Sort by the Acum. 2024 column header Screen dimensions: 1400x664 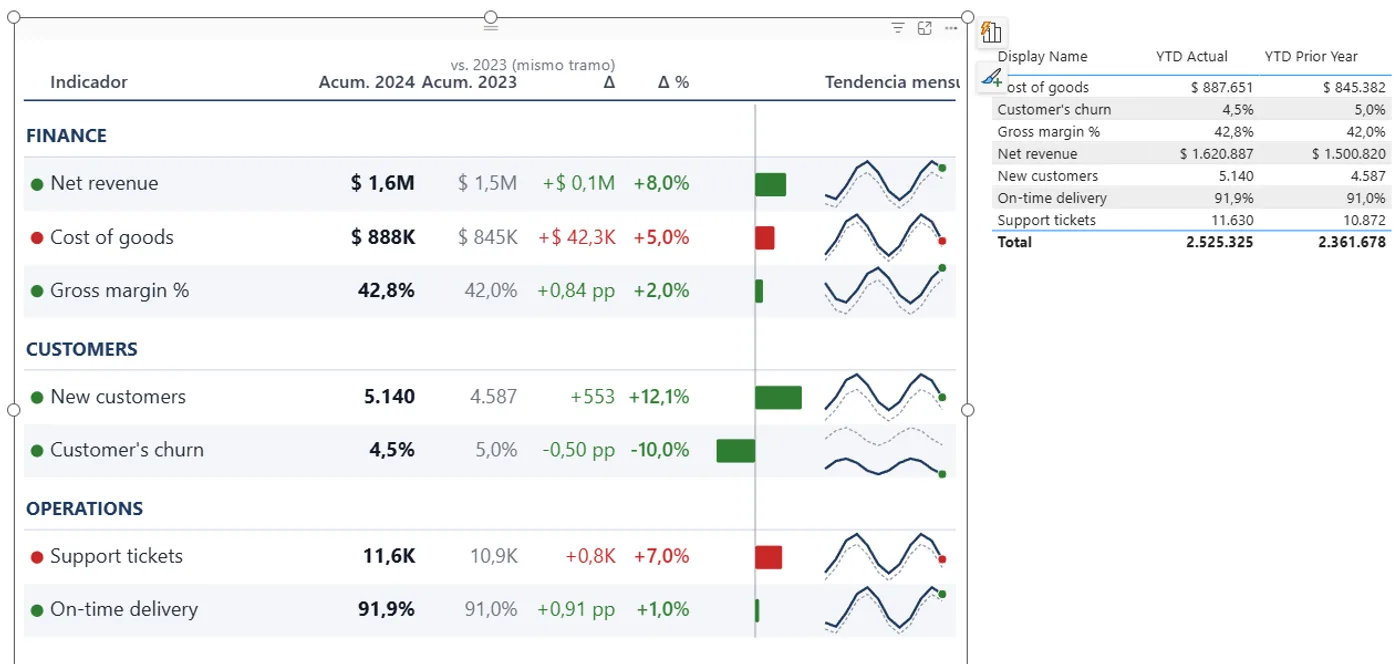(x=366, y=82)
